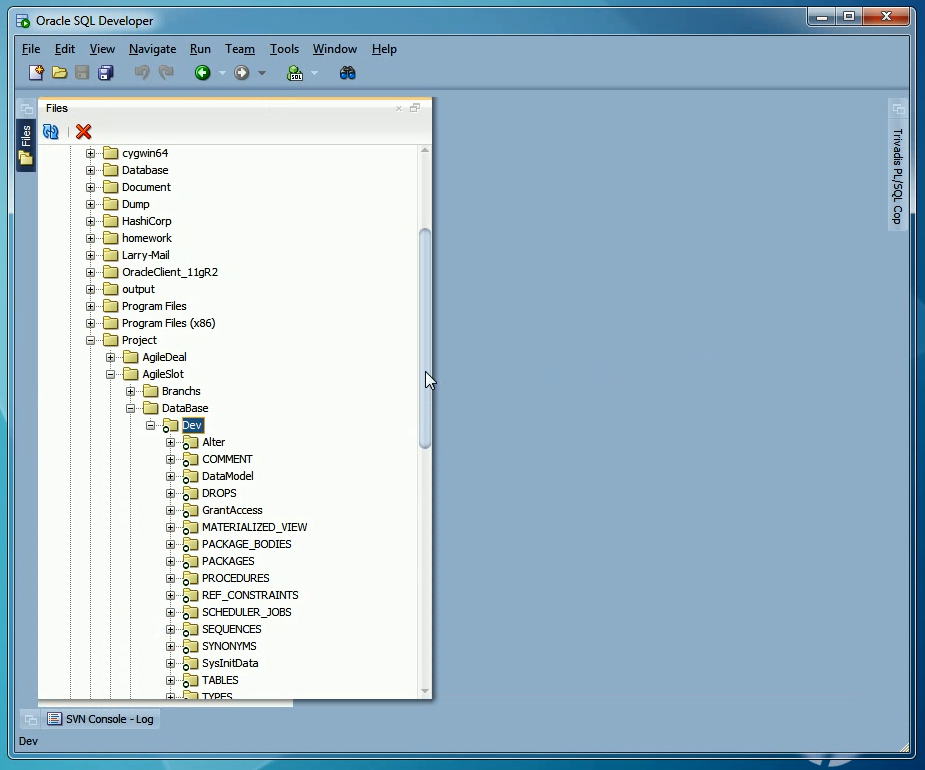
Task: Click the New file toolbar icon
Action: 37,73
